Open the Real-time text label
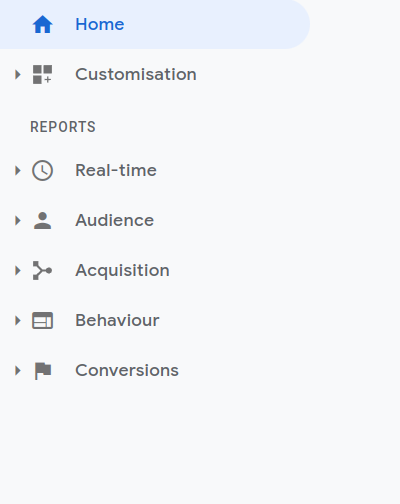 116,170
